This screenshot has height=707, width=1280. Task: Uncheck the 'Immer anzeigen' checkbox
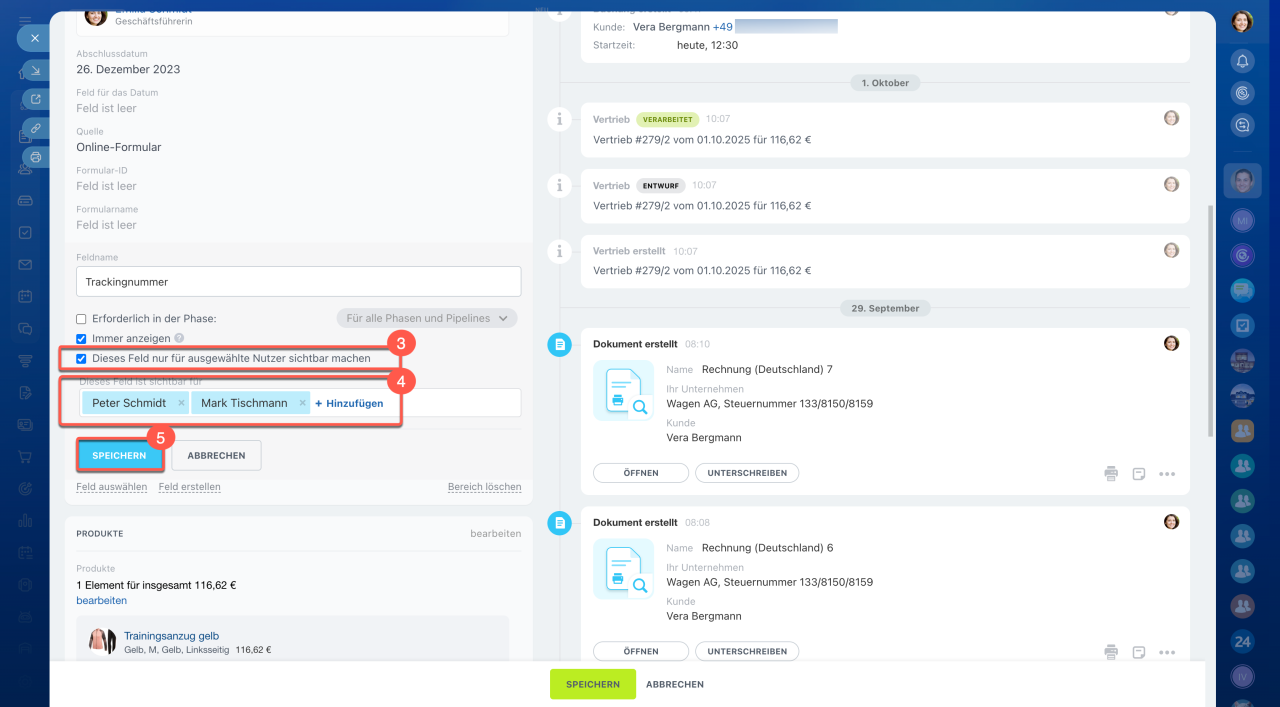pyautogui.click(x=82, y=339)
